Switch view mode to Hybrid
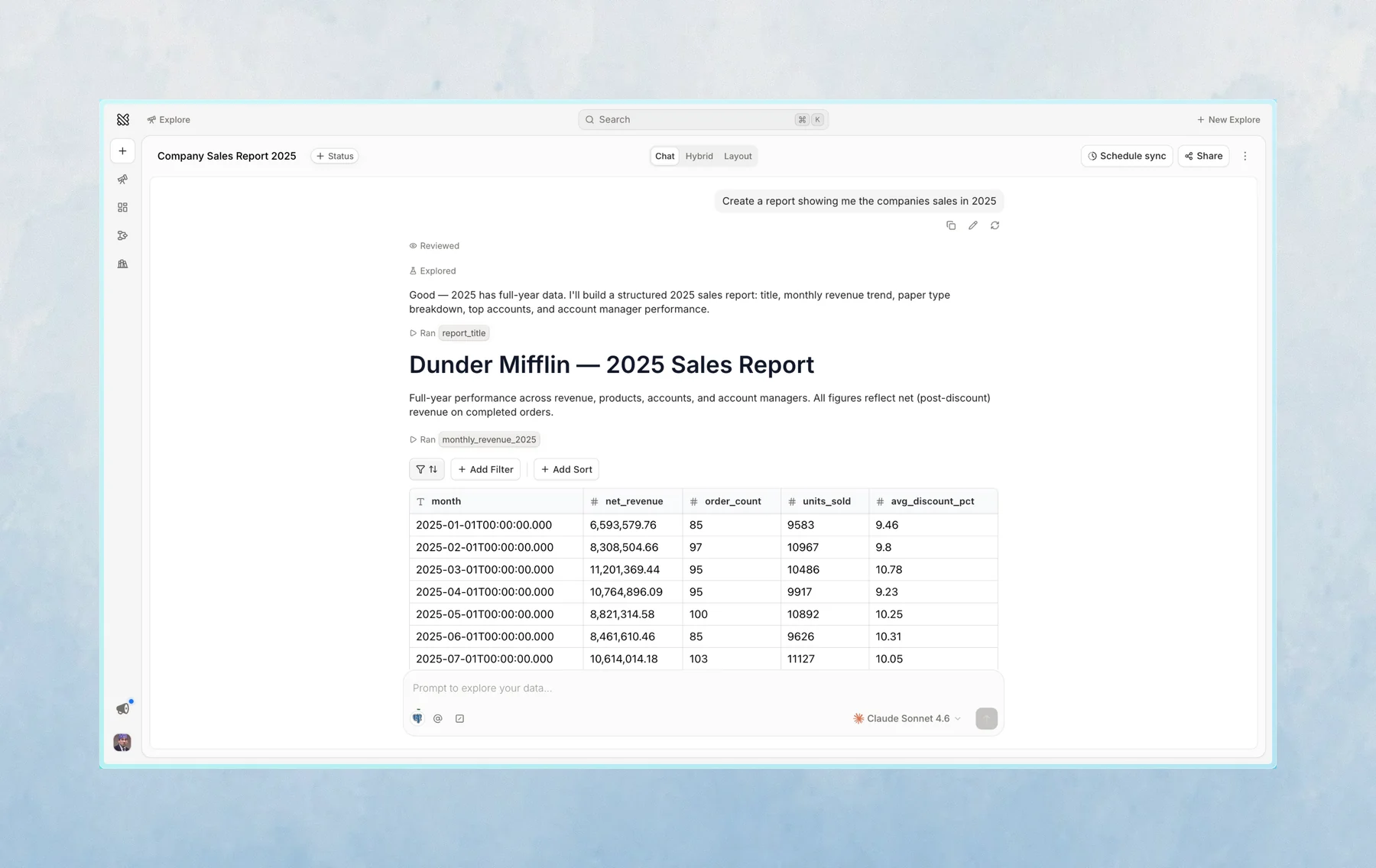Viewport: 1376px width, 868px height. pos(699,156)
